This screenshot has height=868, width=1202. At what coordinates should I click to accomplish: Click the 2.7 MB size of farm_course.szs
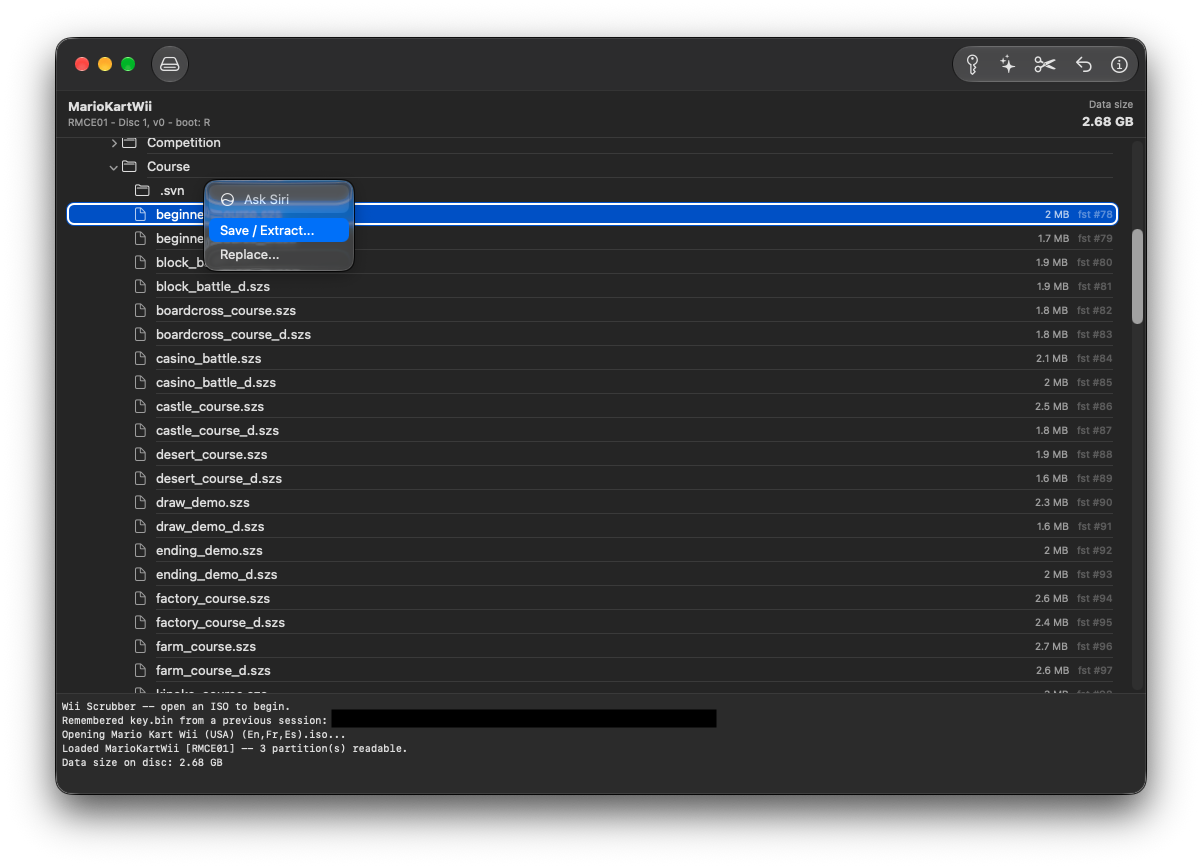point(1052,647)
